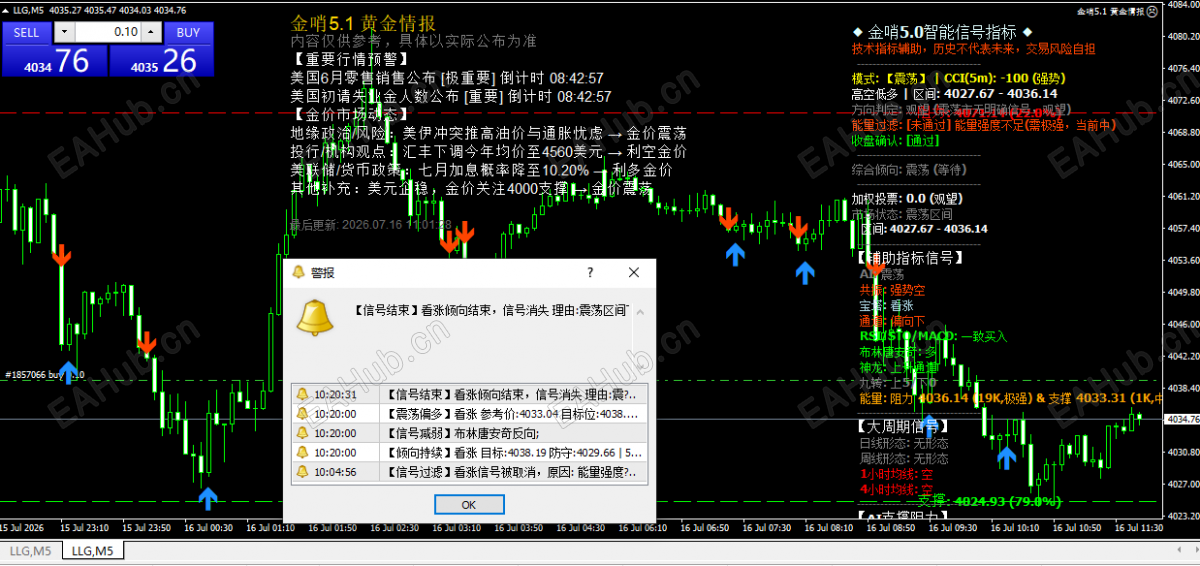Click the alert message scroll-up arrow
The width and height of the screenshot is (1200, 566).
(640, 313)
